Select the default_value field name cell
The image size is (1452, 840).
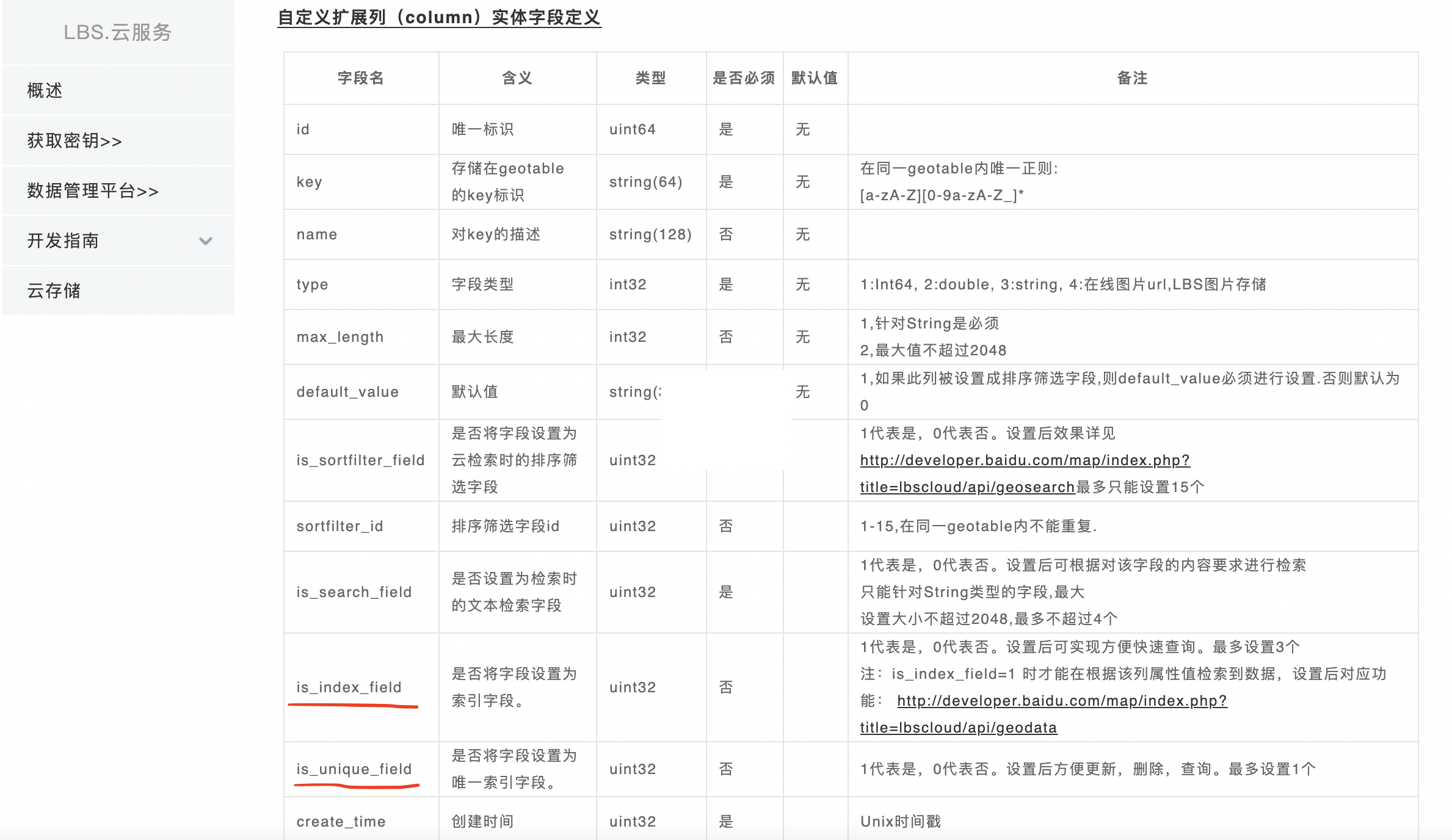point(361,392)
